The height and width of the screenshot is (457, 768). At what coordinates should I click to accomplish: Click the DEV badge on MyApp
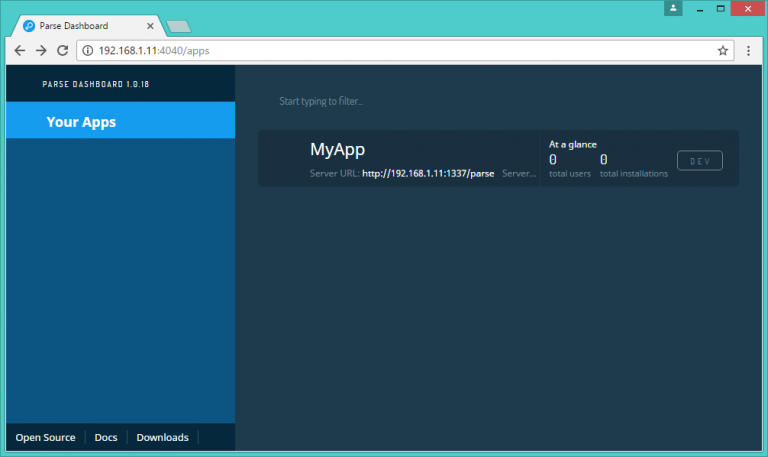[x=699, y=161]
